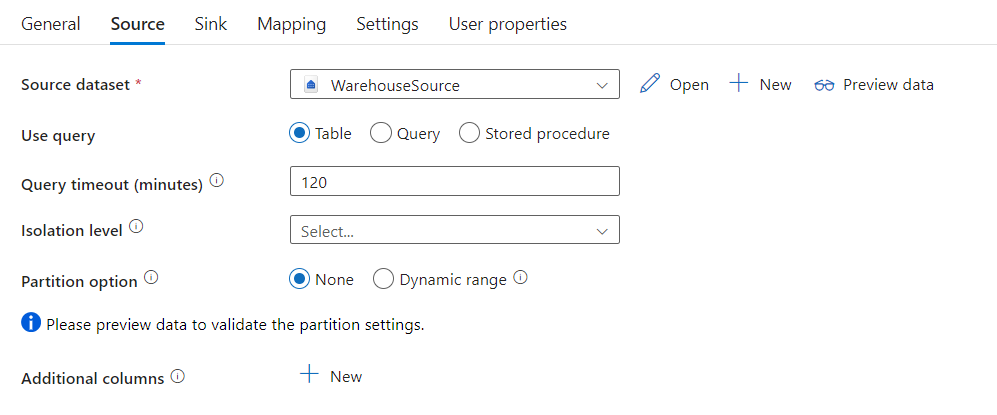Screen dimensions: 997x415
Task: Select the Stored procedure radio button
Action: click(x=469, y=133)
